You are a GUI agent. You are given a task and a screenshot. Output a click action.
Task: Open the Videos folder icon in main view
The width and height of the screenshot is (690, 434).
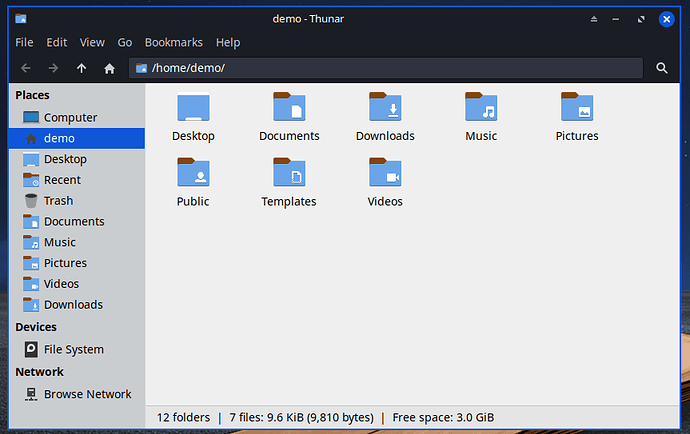click(385, 173)
